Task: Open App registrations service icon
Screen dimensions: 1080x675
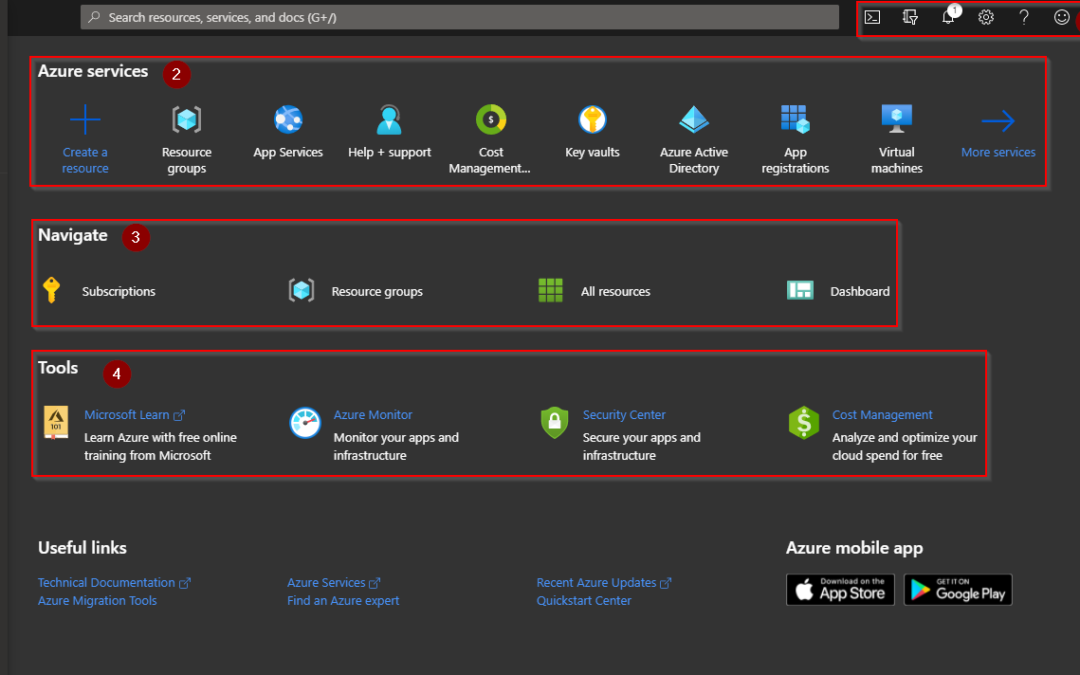Action: (x=795, y=121)
